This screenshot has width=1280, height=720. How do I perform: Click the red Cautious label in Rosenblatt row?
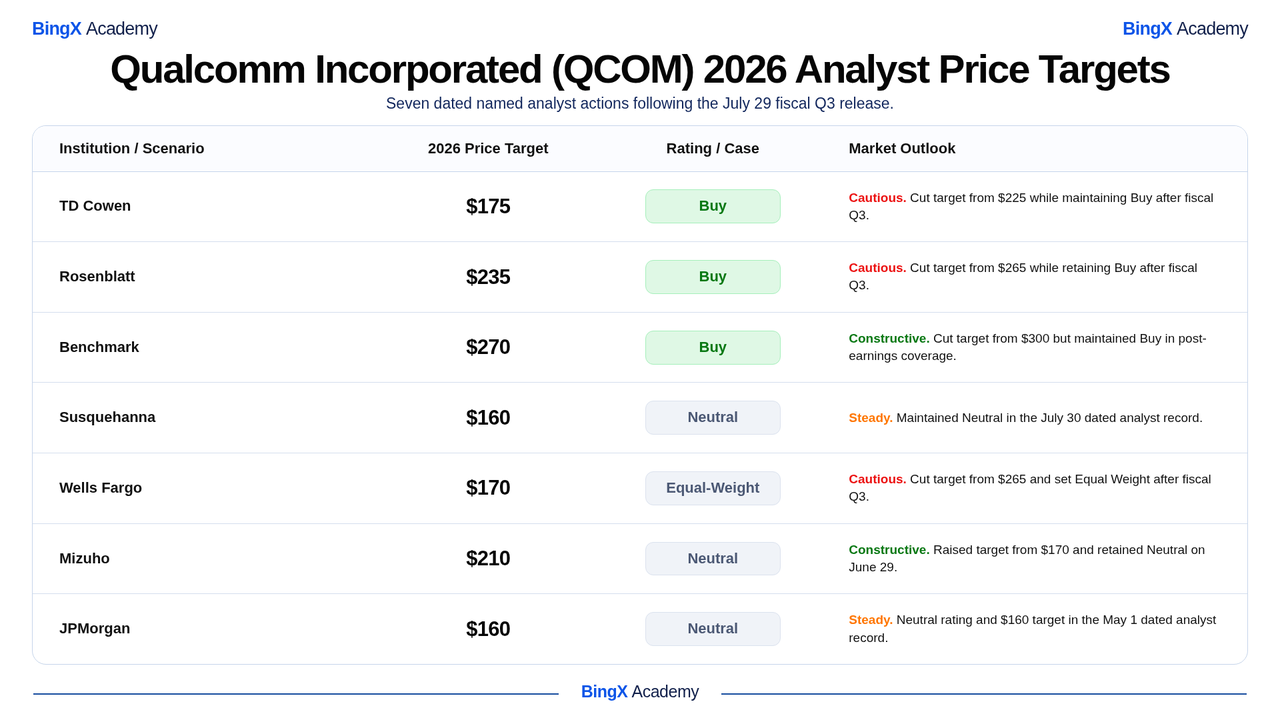[x=877, y=268]
